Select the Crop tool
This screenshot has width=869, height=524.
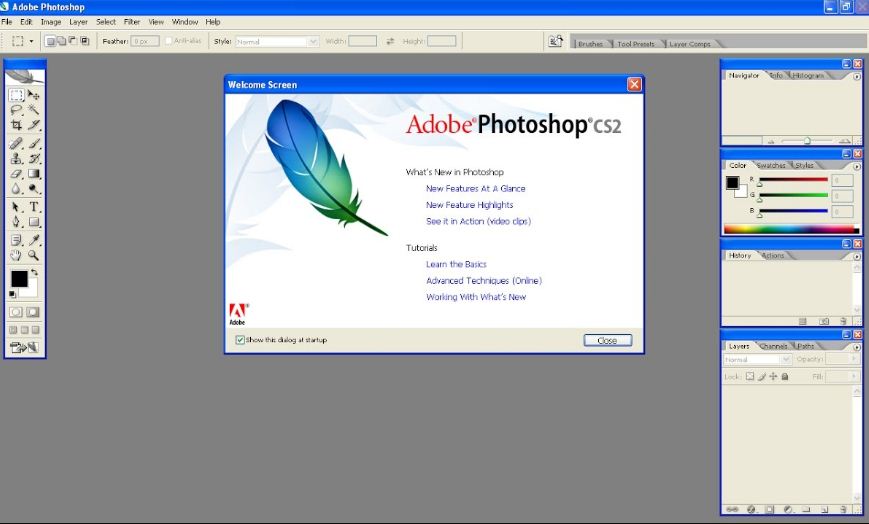(17, 125)
